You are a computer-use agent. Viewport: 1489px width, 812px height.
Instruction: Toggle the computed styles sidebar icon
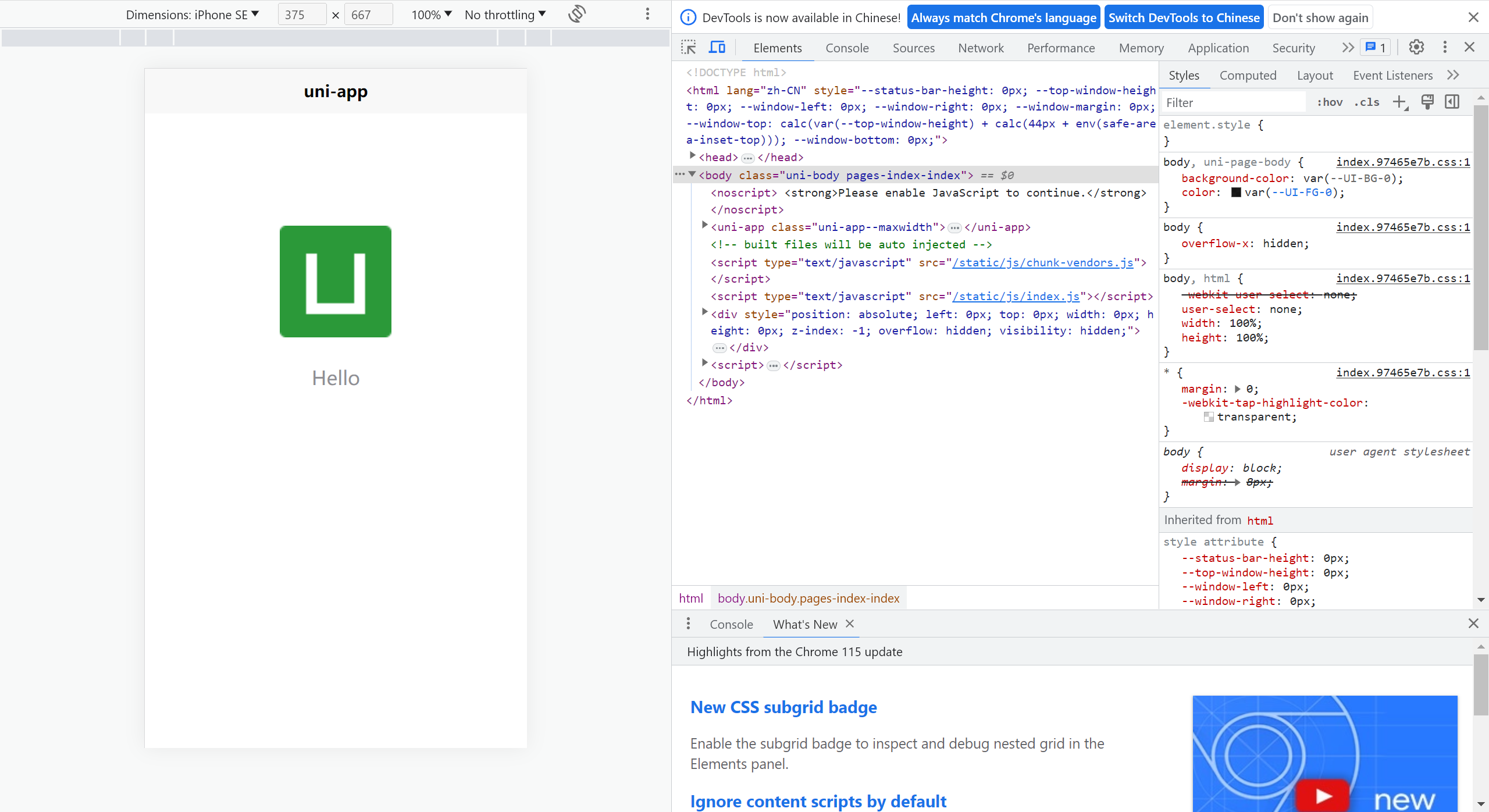[x=1452, y=102]
